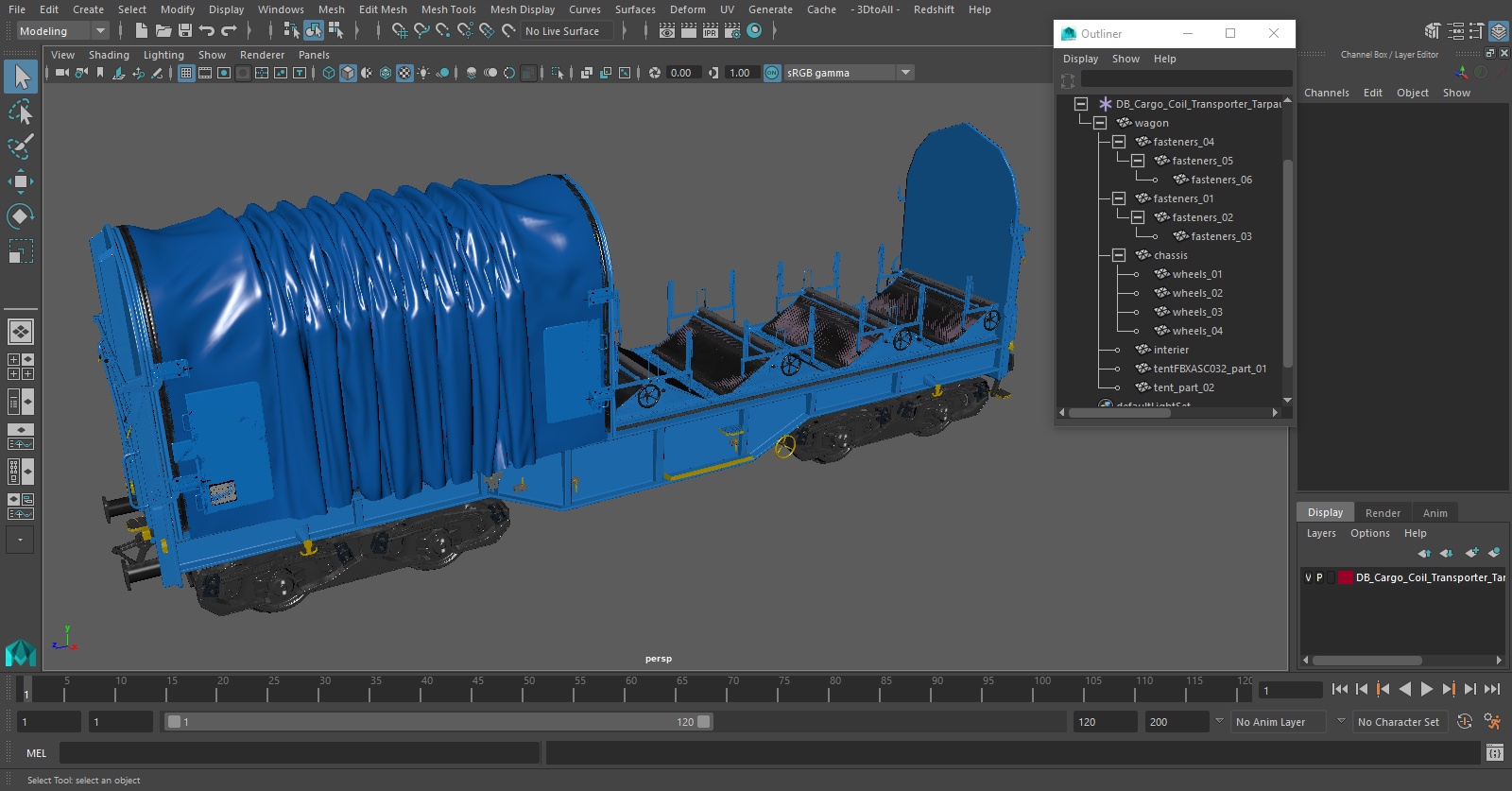Collapse the wagon node in Outliner
1512x791 pixels.
tap(1100, 123)
